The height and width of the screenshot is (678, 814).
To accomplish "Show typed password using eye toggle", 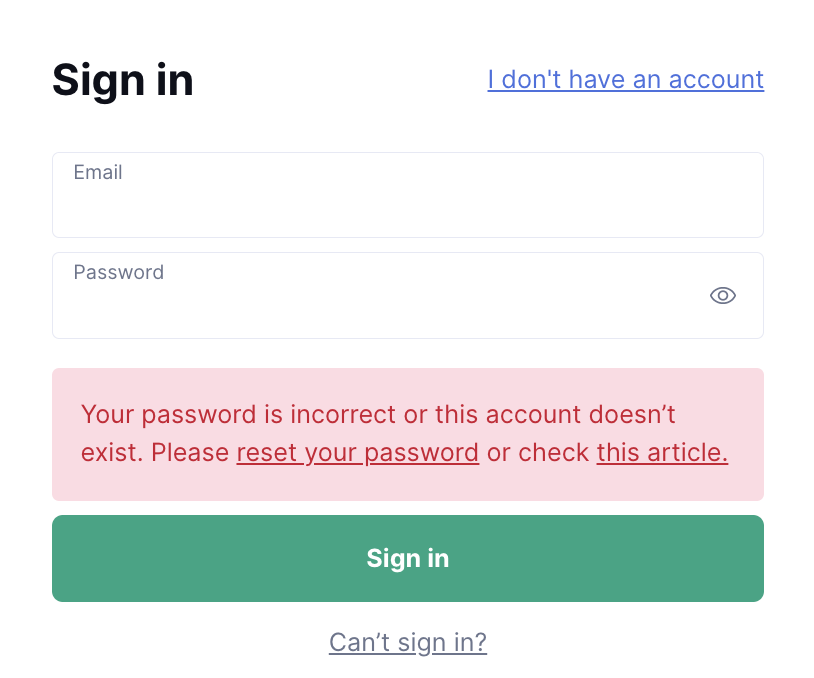I will [722, 295].
